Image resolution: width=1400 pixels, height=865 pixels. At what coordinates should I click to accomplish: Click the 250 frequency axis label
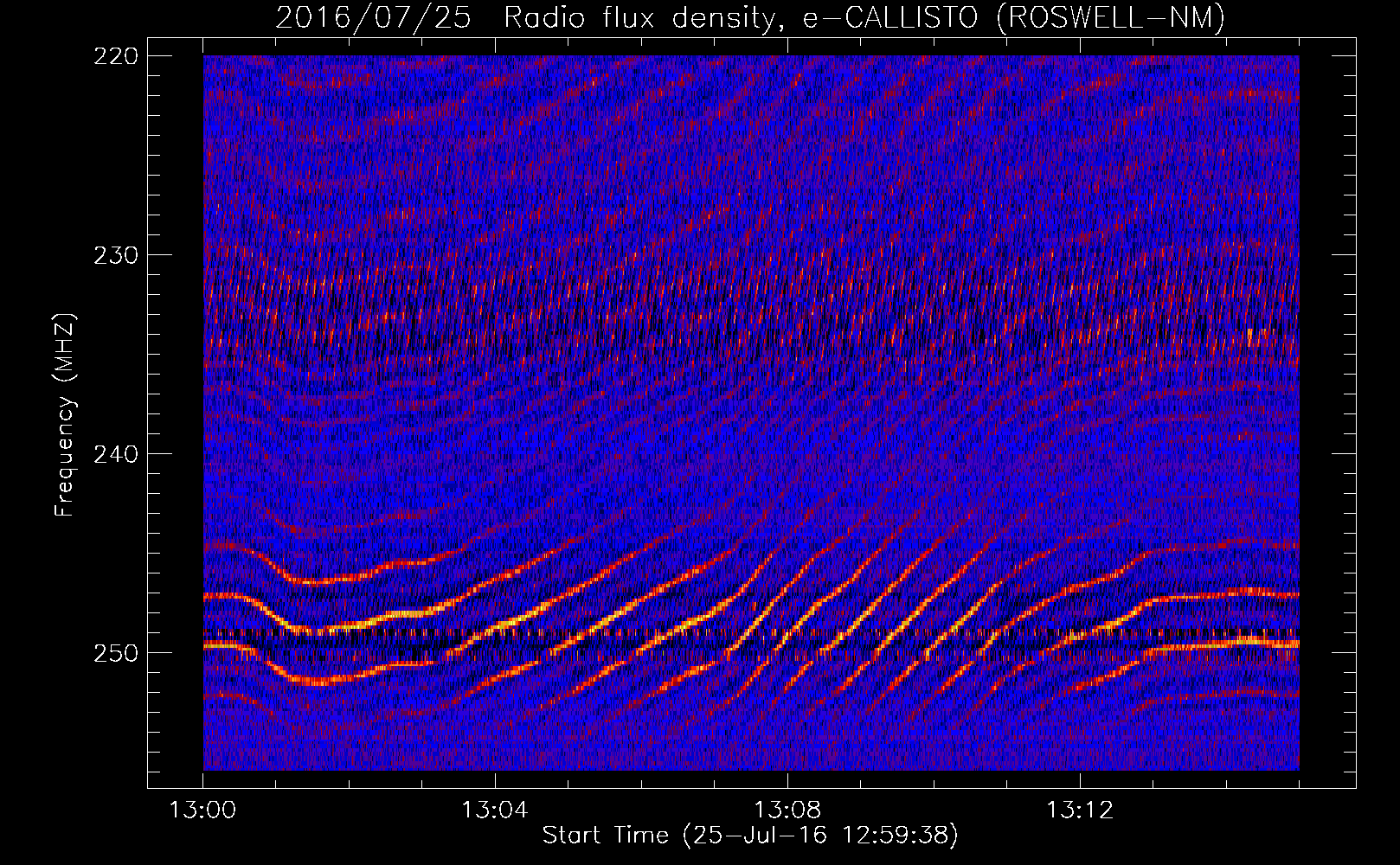[x=115, y=653]
